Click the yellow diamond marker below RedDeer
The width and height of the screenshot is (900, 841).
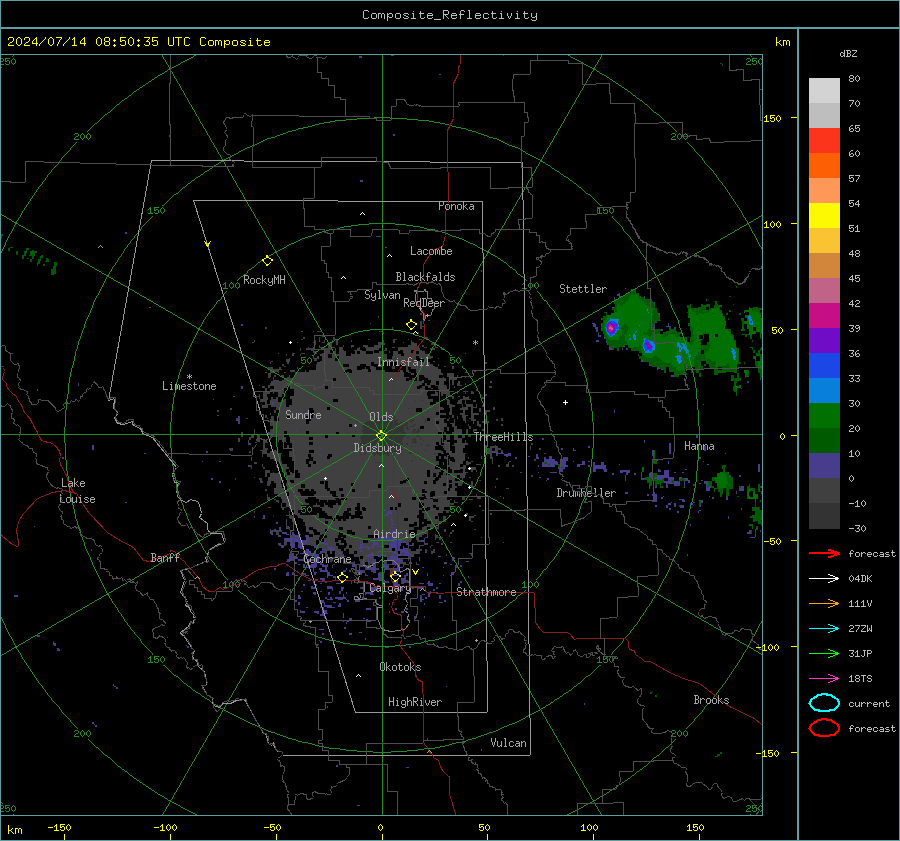click(412, 325)
